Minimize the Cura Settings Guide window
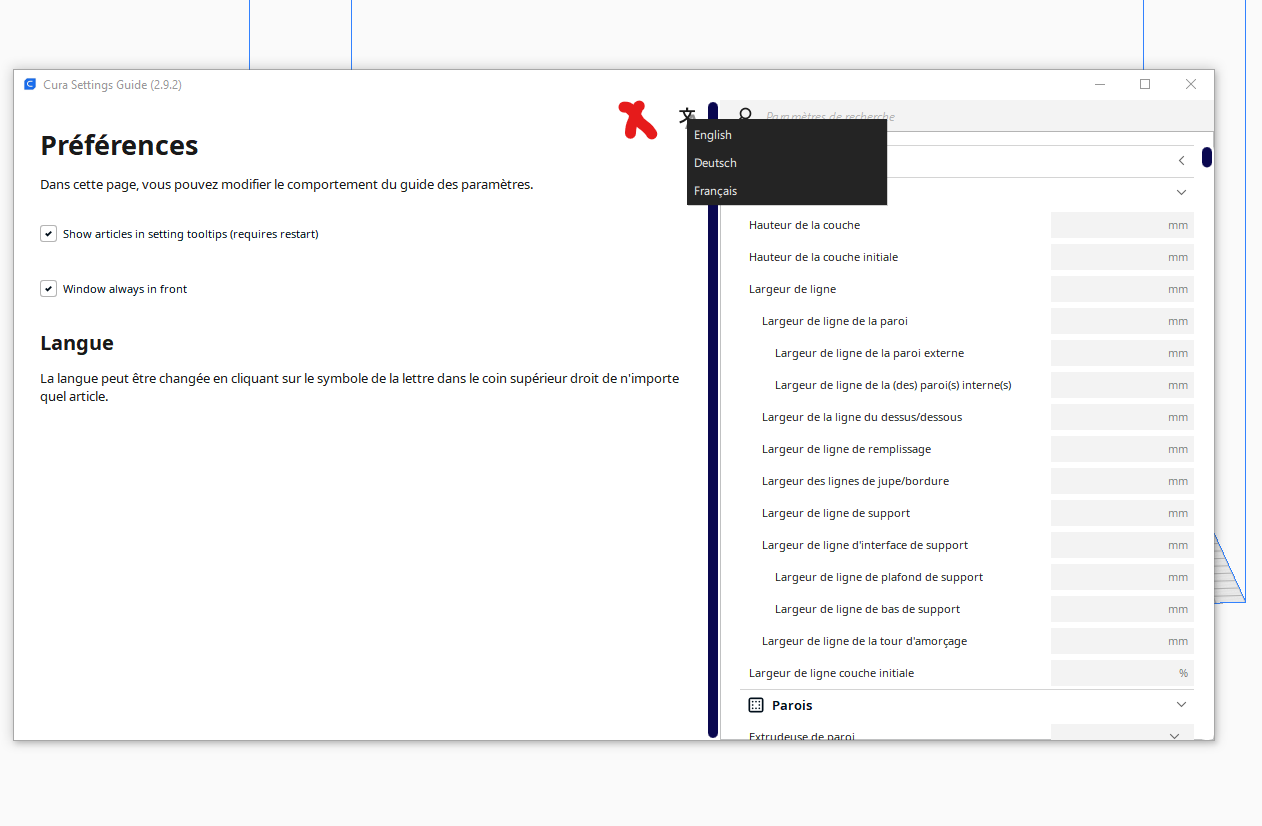Image resolution: width=1262 pixels, height=826 pixels. pos(1099,85)
